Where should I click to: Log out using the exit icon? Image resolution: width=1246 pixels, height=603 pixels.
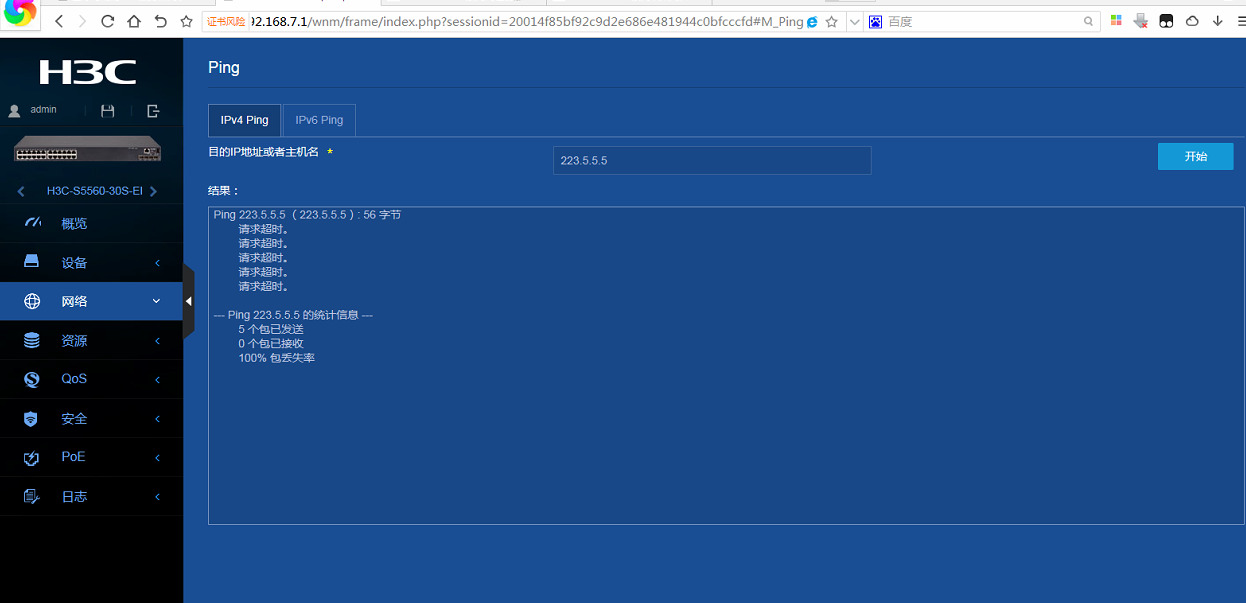[x=153, y=111]
